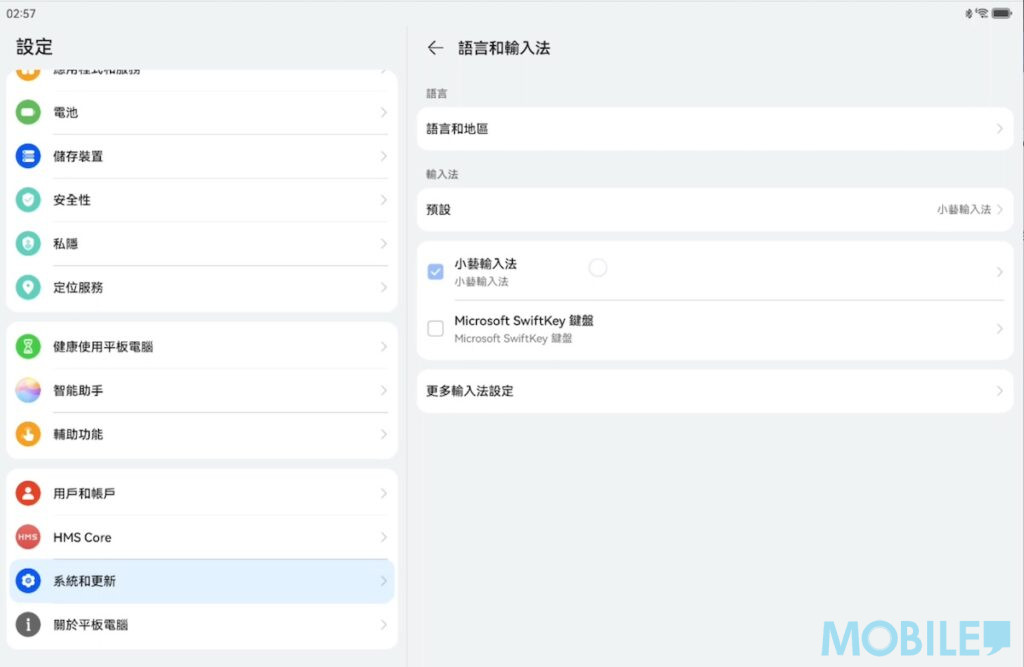The image size is (1024, 667).
Task: Open 智能助手 settings entry
Action: pos(200,391)
